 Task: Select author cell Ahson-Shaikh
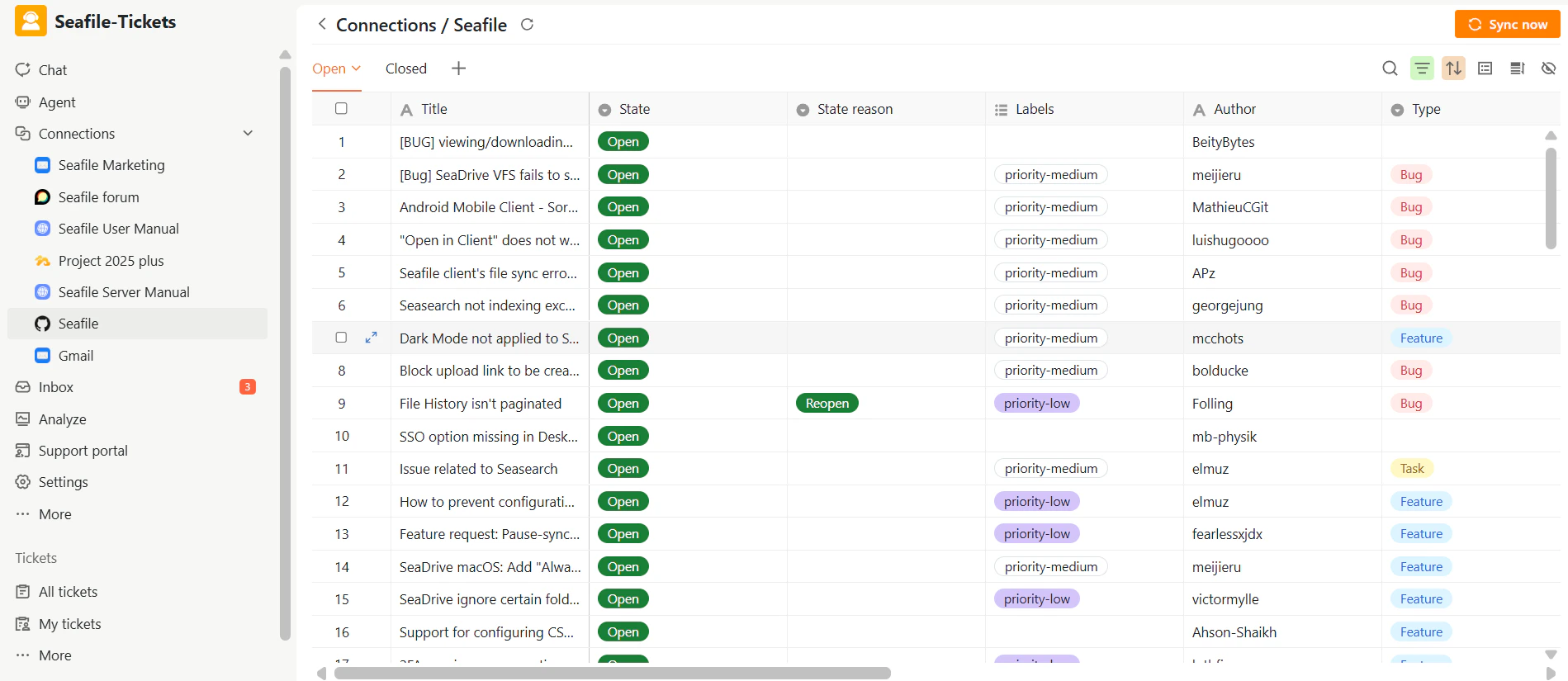(x=1282, y=632)
